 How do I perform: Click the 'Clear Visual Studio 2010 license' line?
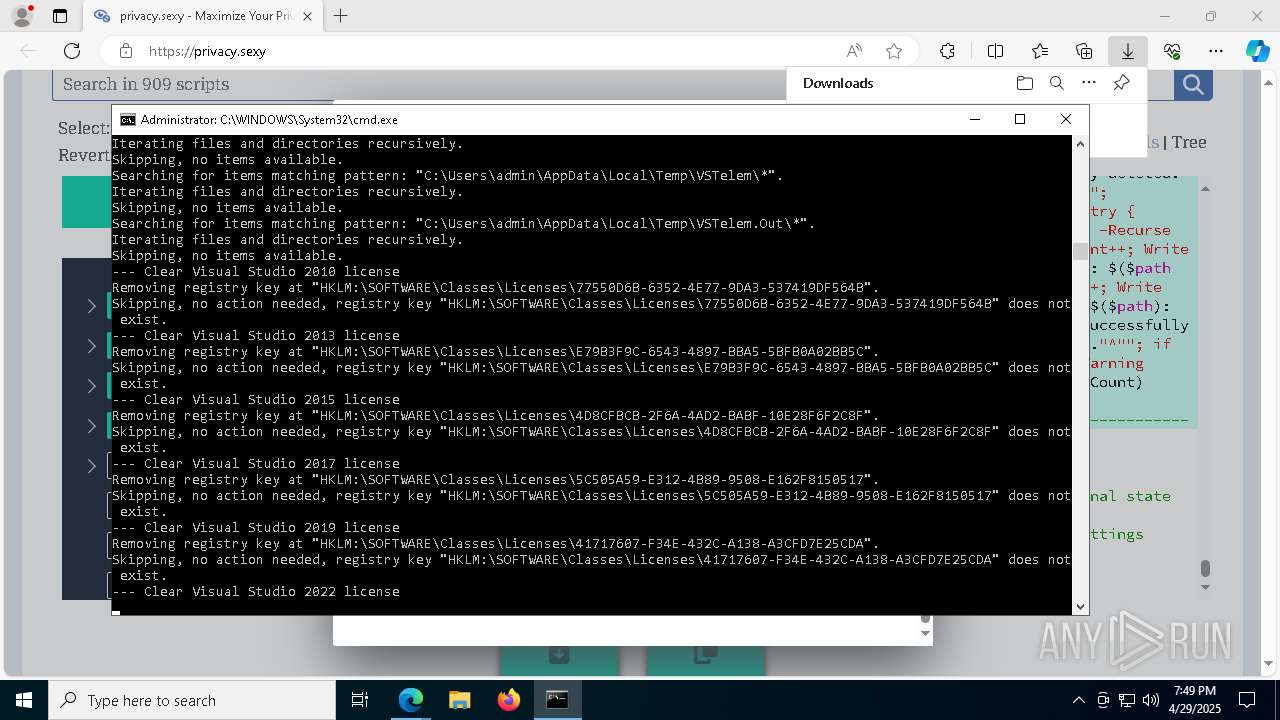point(255,271)
